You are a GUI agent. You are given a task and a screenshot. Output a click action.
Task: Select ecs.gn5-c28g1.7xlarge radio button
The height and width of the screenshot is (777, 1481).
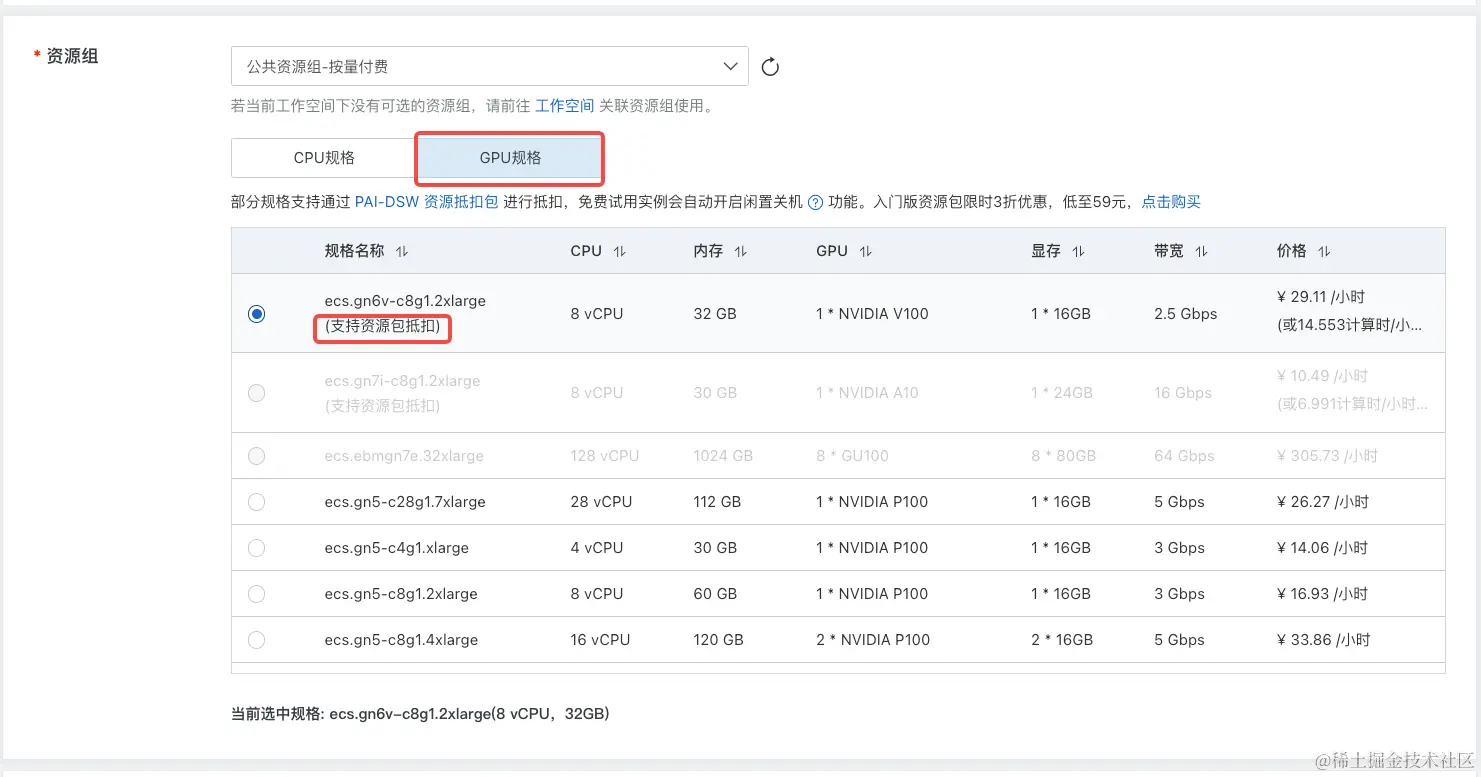[257, 502]
